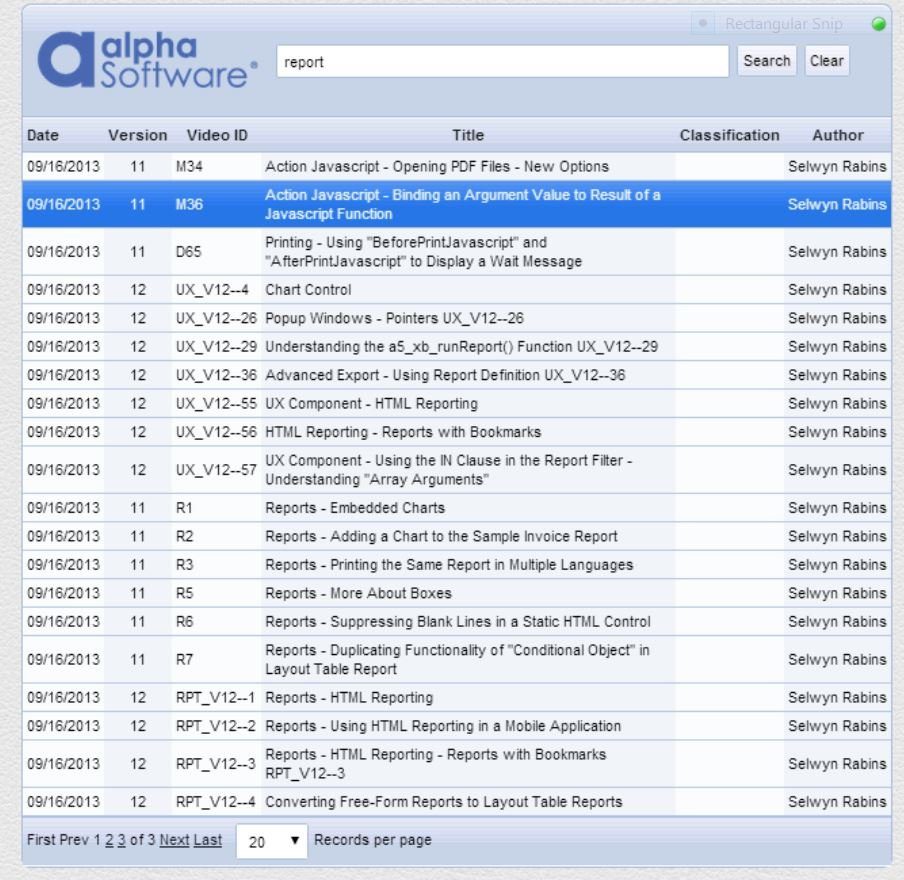Click the Last page link
This screenshot has height=880, width=904.
click(208, 840)
